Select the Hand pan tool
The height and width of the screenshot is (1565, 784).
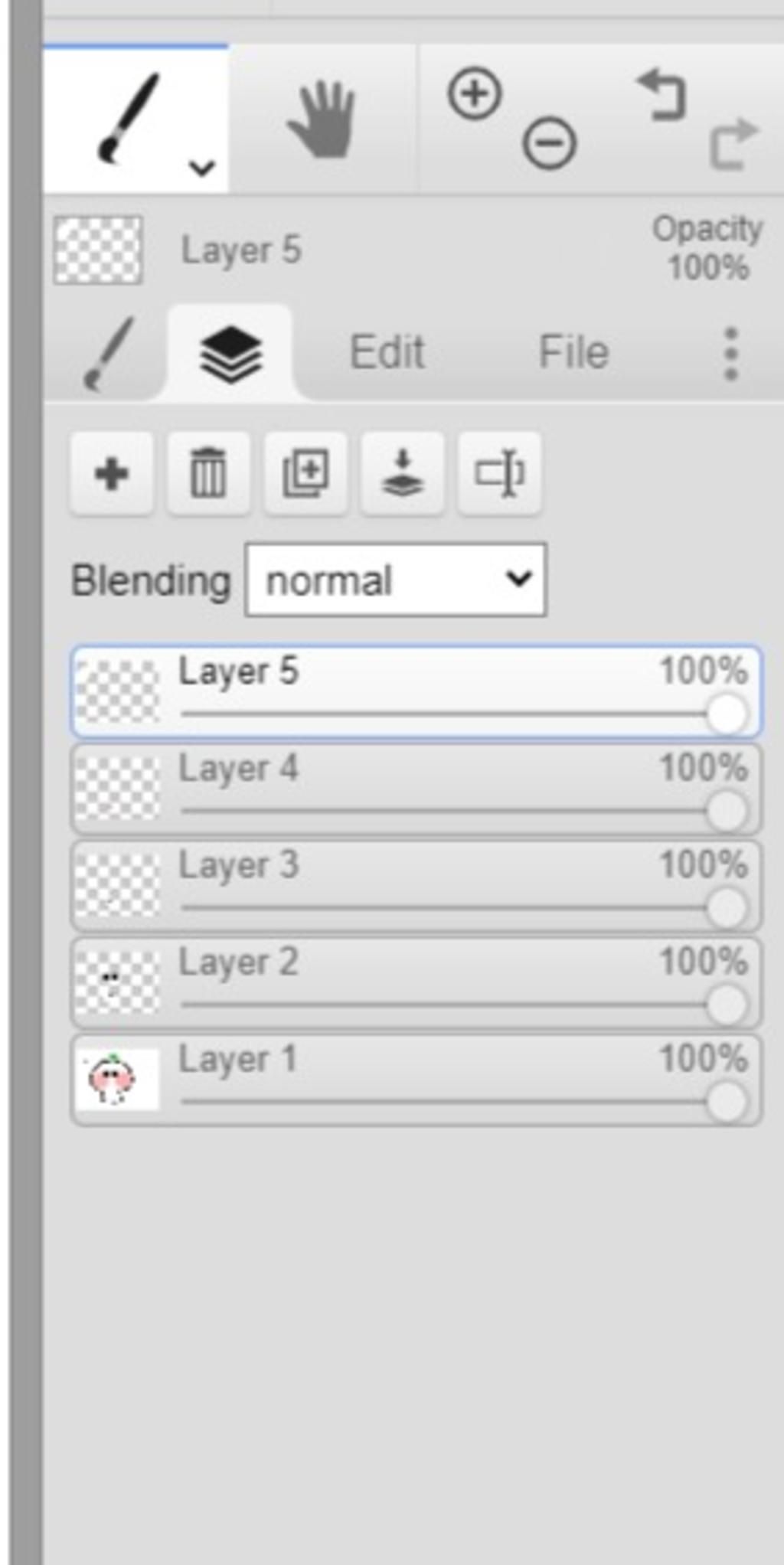pos(322,119)
